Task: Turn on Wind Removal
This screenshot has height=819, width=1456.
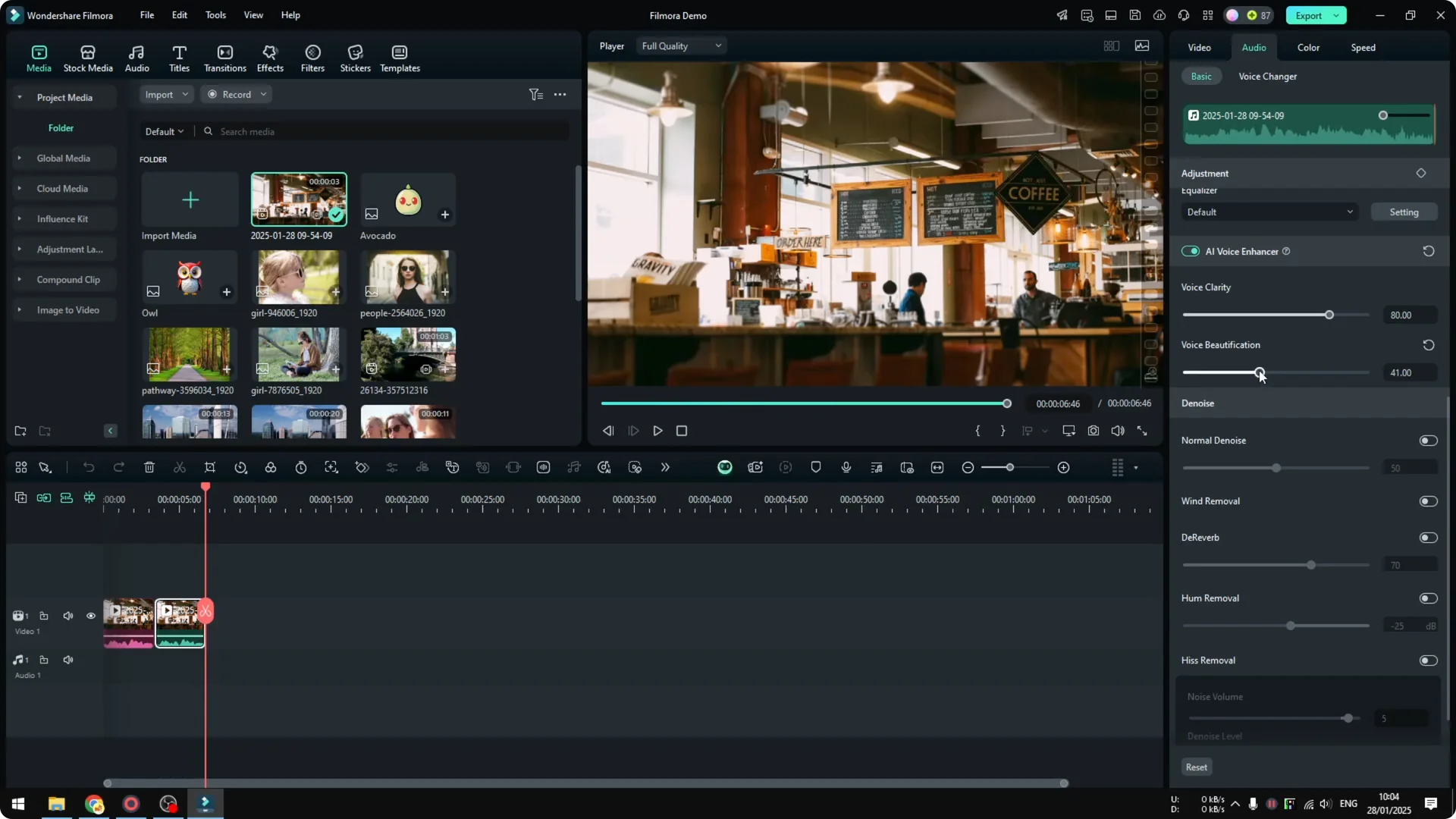Action: (x=1428, y=500)
